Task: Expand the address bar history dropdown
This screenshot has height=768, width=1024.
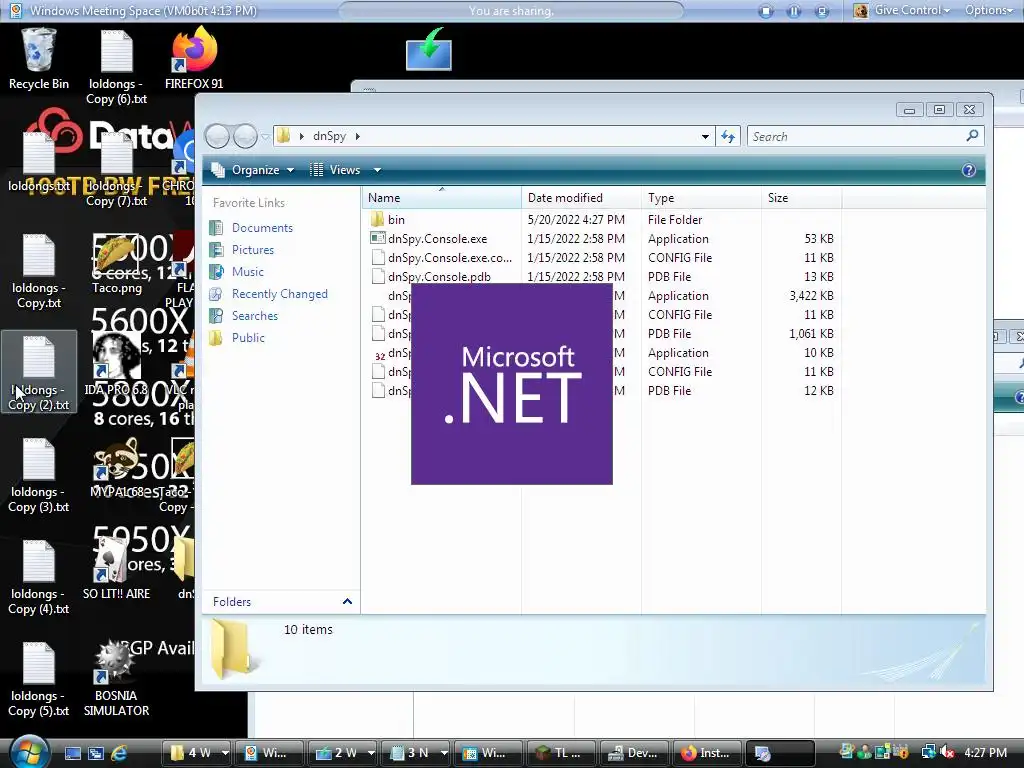Action: [x=705, y=136]
